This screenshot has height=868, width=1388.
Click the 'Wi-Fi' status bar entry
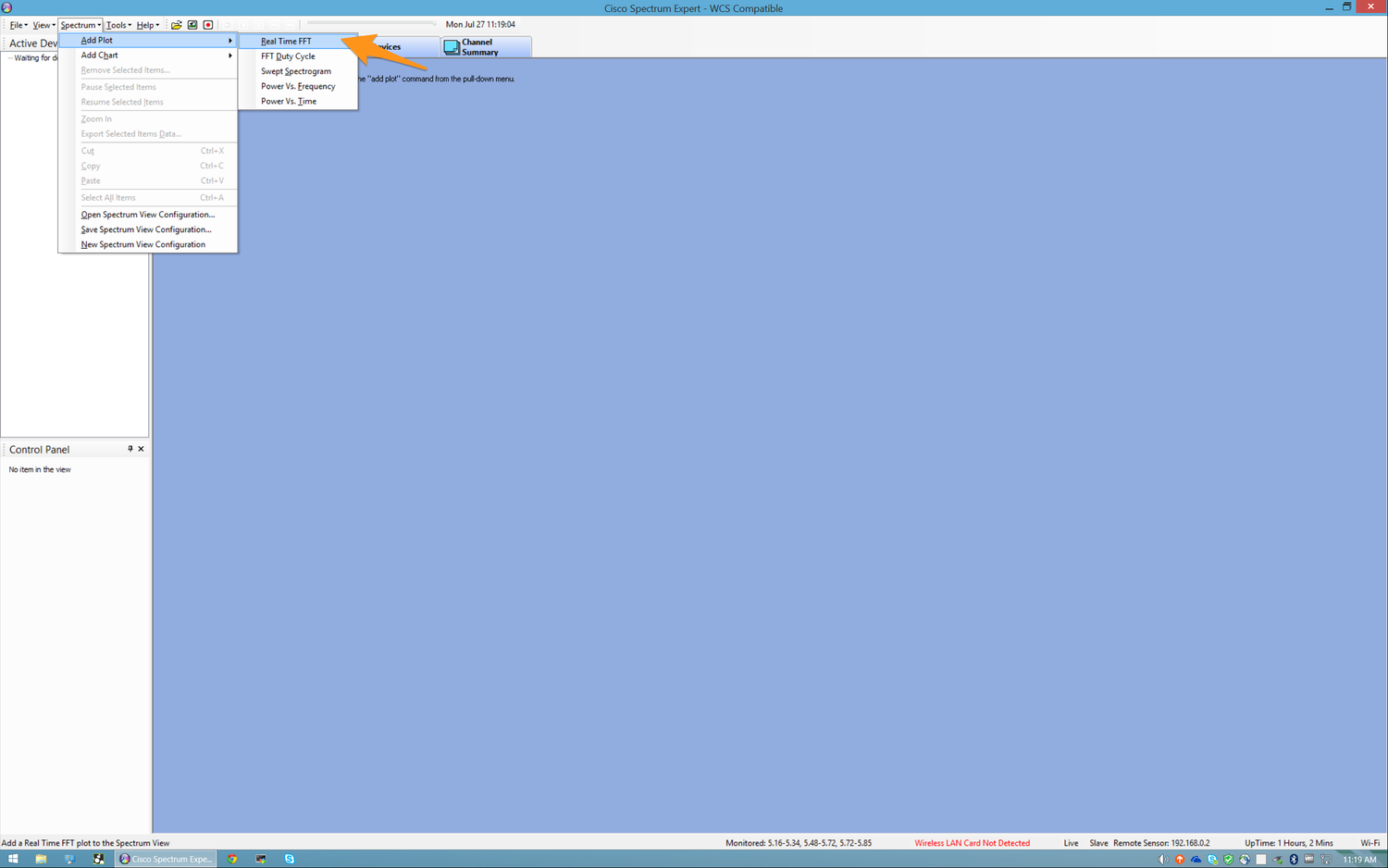(x=1370, y=843)
